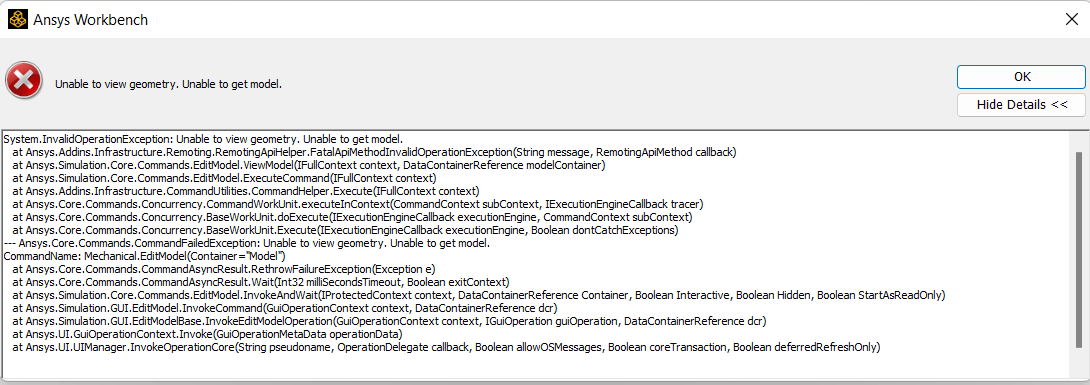Close the Ansys Workbench error dialog
The width and height of the screenshot is (1090, 385).
point(1071,19)
